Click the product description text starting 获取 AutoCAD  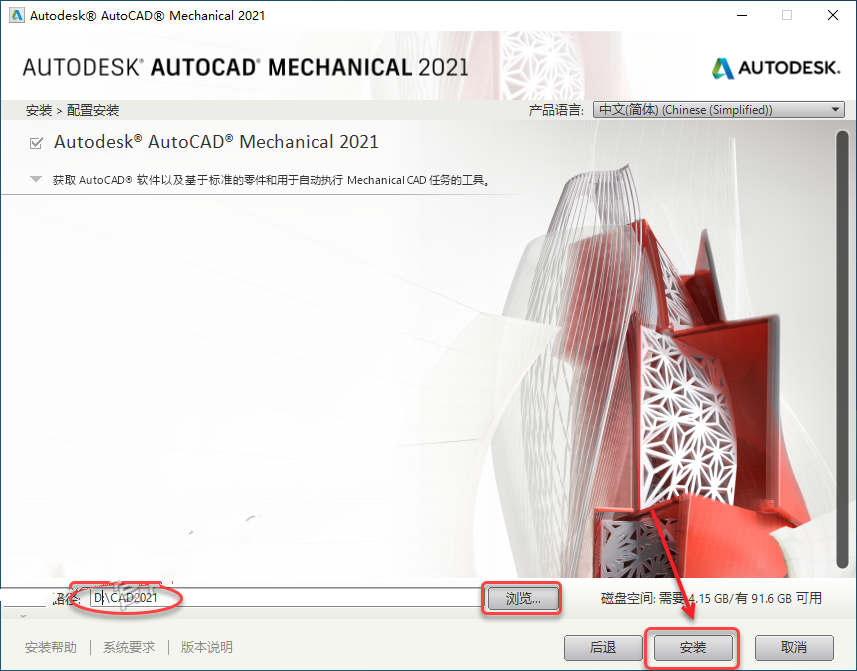point(271,180)
